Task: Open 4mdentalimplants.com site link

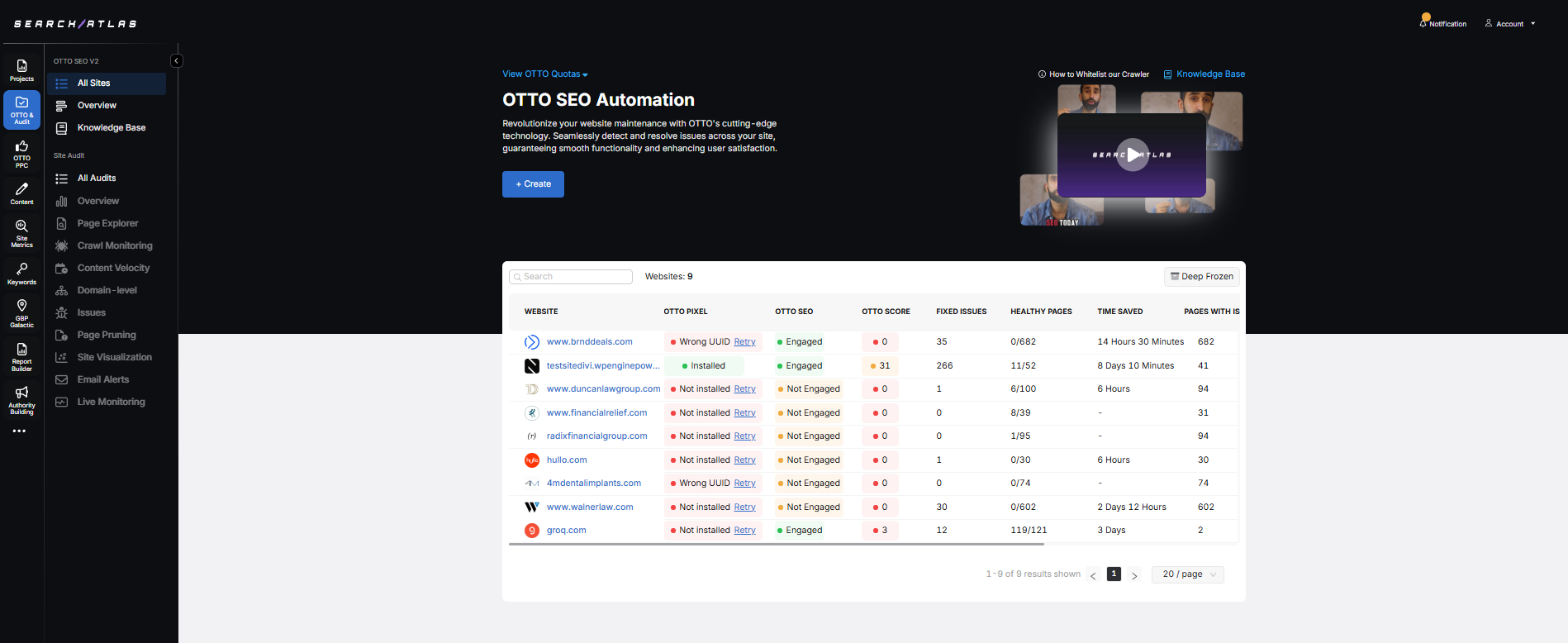Action: [593, 483]
